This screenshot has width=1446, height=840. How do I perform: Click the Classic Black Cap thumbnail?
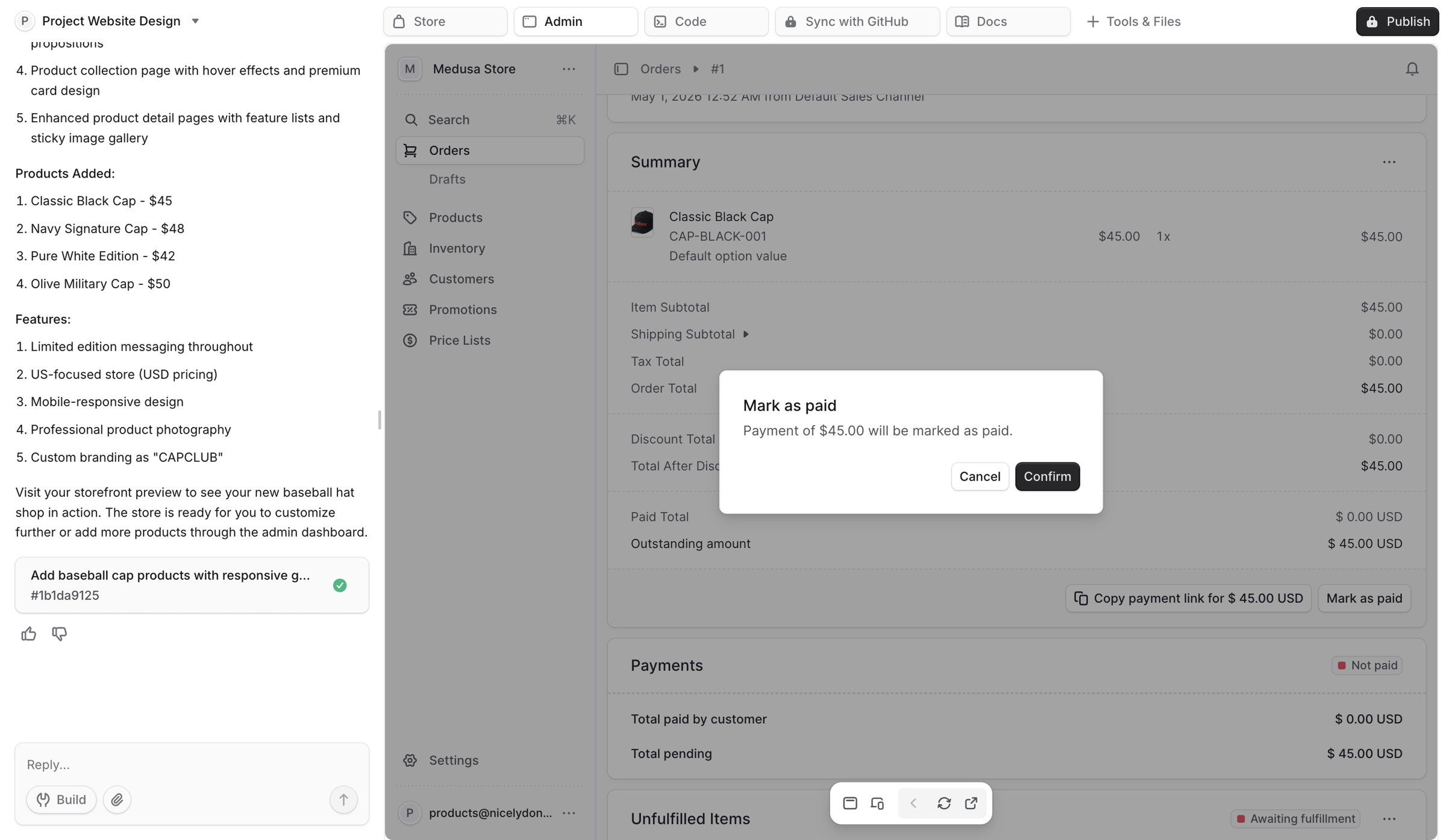click(x=642, y=222)
